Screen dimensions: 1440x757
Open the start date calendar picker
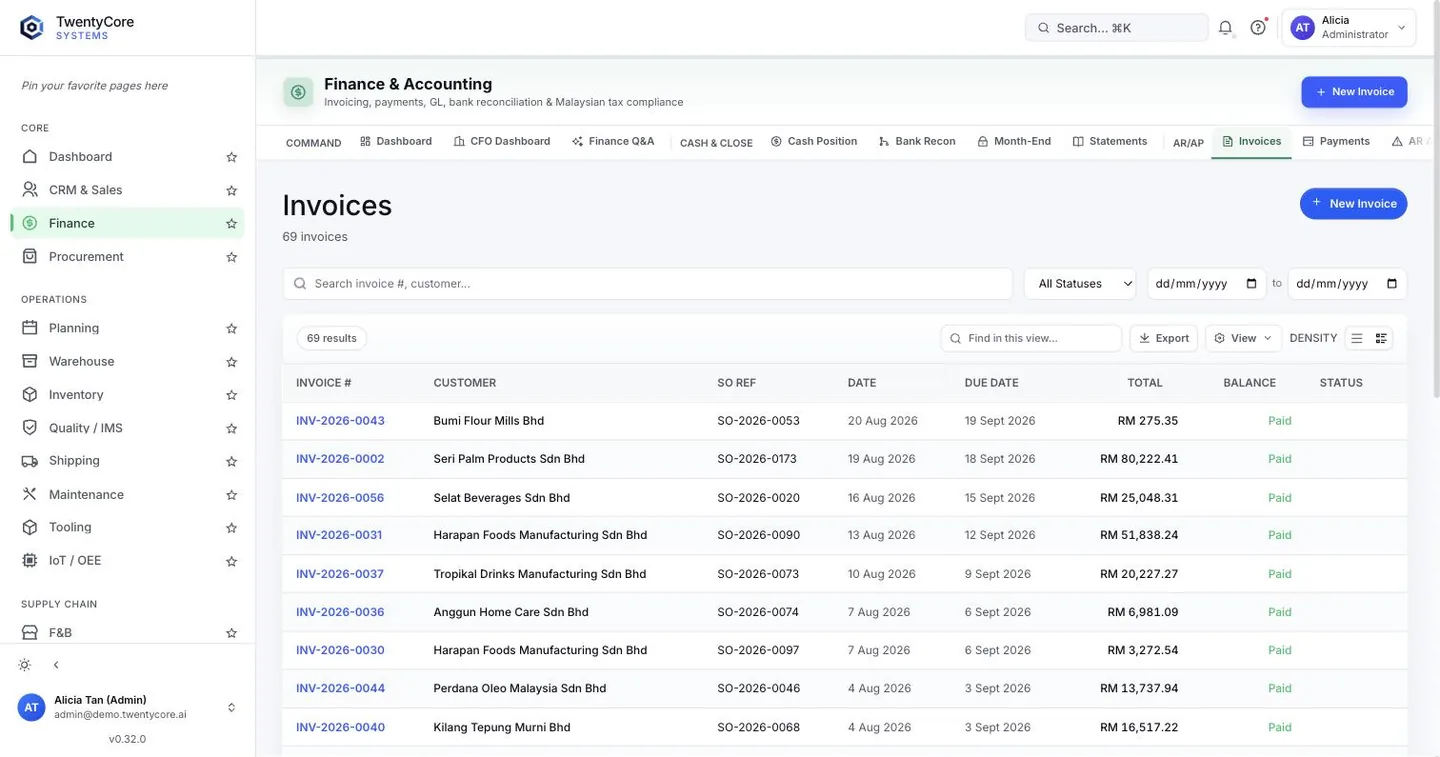1251,284
